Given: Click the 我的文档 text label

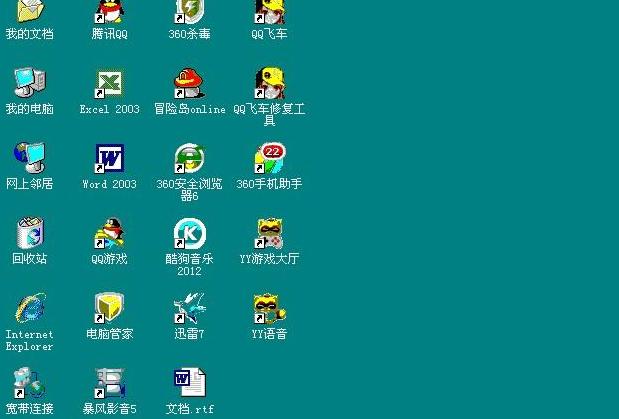Looking at the screenshot, I should [30, 34].
